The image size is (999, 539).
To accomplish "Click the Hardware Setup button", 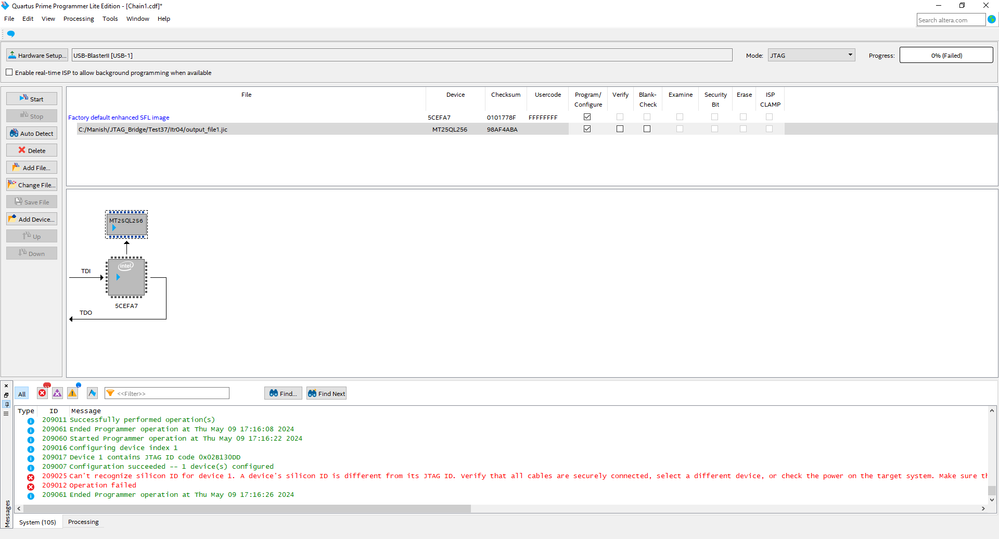I will pos(37,55).
